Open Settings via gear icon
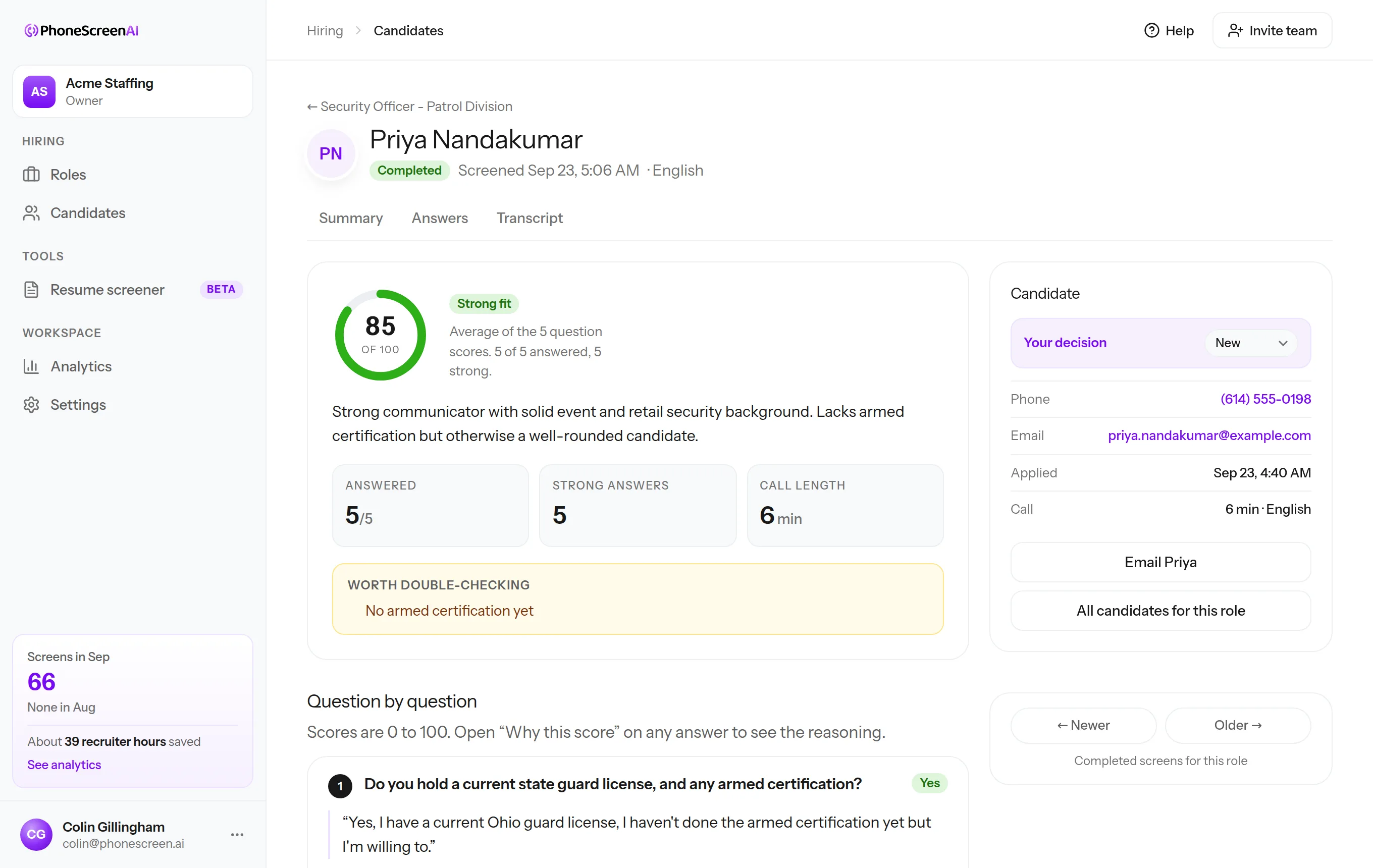The image size is (1373, 868). pyautogui.click(x=31, y=405)
